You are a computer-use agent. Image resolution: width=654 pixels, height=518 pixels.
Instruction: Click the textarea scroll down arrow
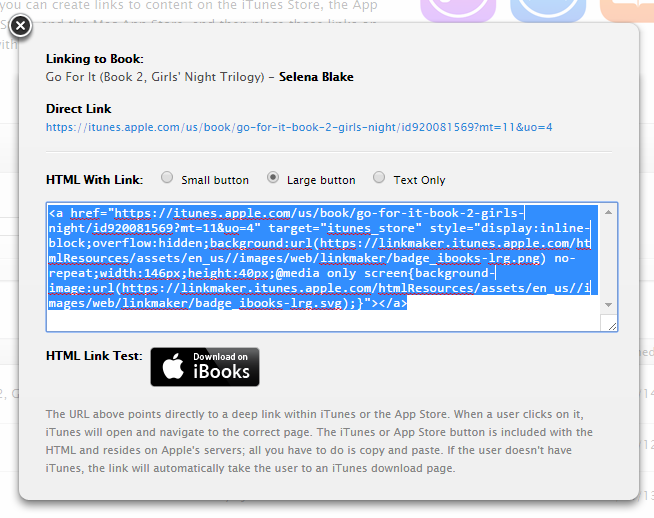pyautogui.click(x=609, y=305)
